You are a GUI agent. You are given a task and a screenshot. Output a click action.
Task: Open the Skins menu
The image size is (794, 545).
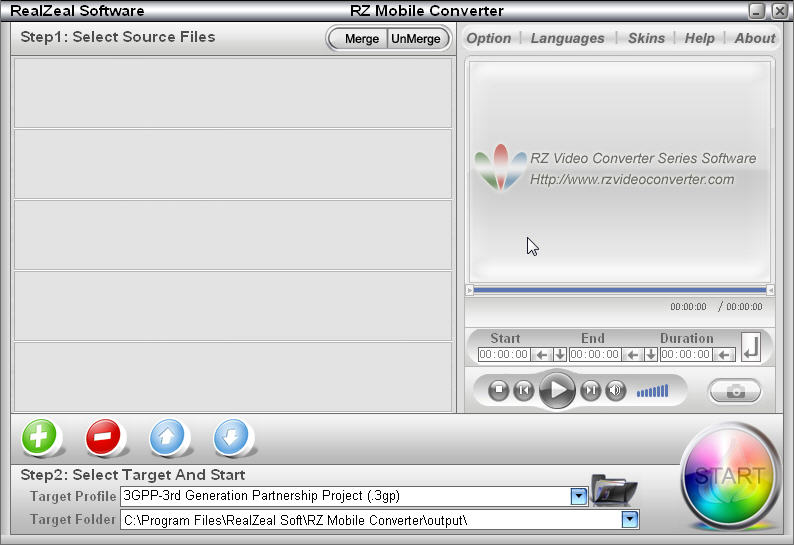tap(646, 38)
